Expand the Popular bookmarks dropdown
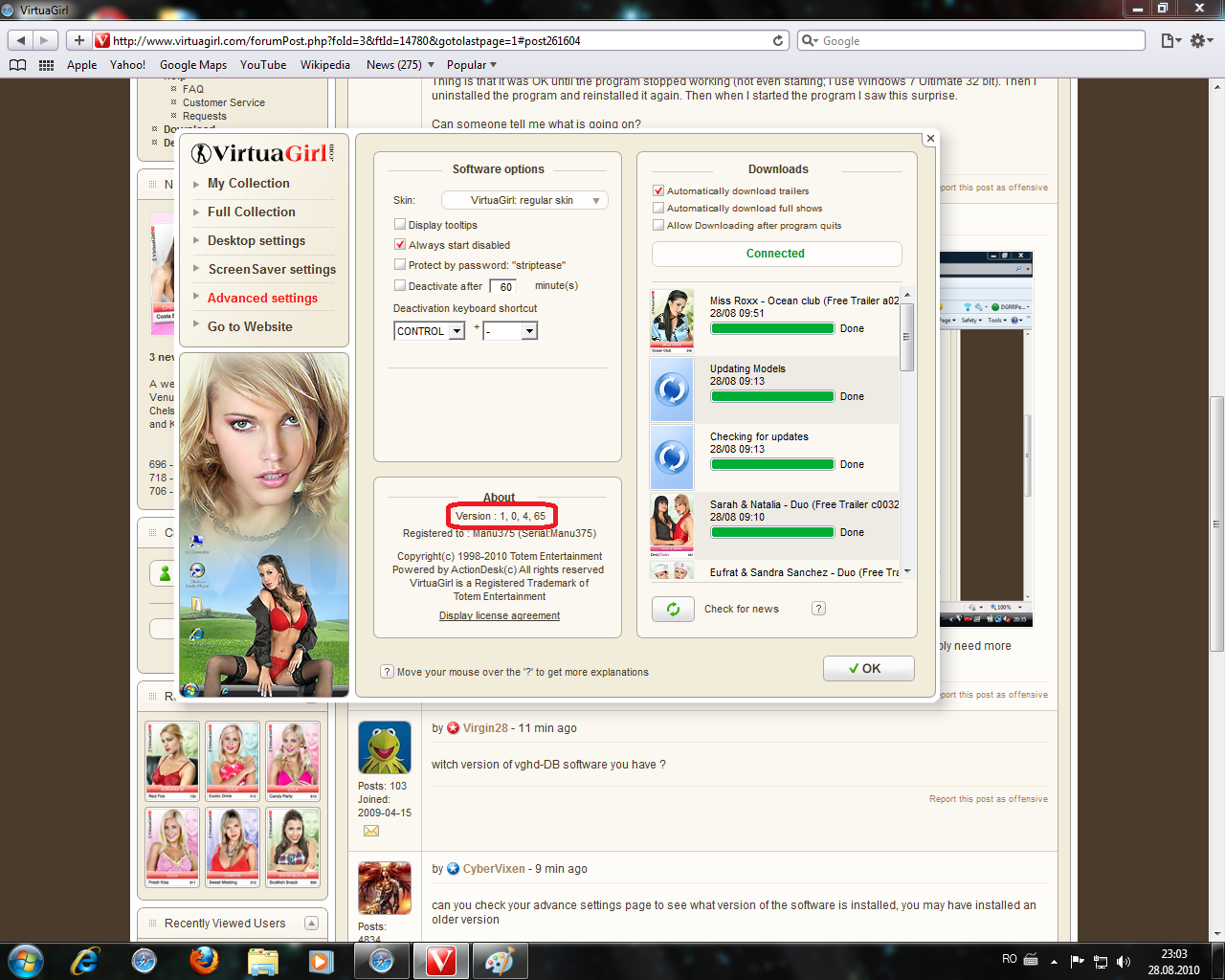1225x980 pixels. pos(472,65)
